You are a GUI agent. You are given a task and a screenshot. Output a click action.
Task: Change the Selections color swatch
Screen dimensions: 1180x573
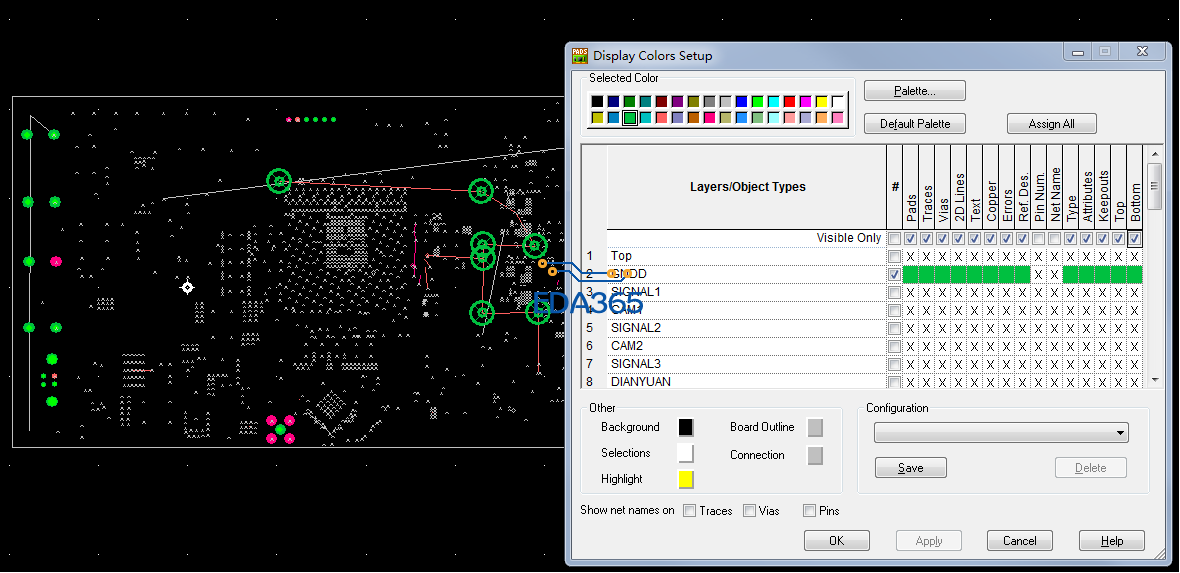point(686,453)
